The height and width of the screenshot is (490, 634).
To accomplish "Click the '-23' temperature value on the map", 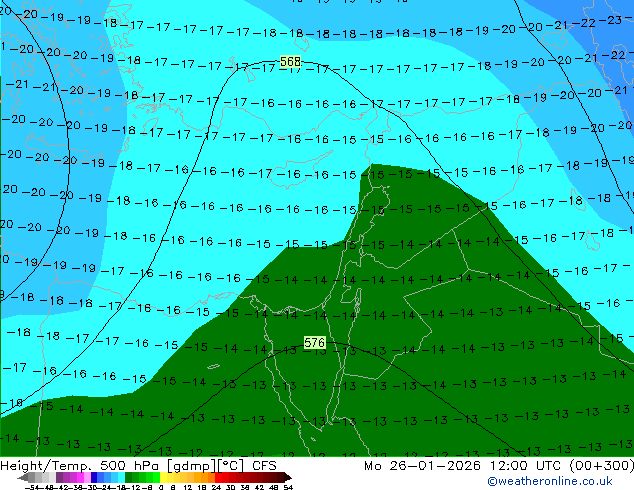I will coord(612,19).
